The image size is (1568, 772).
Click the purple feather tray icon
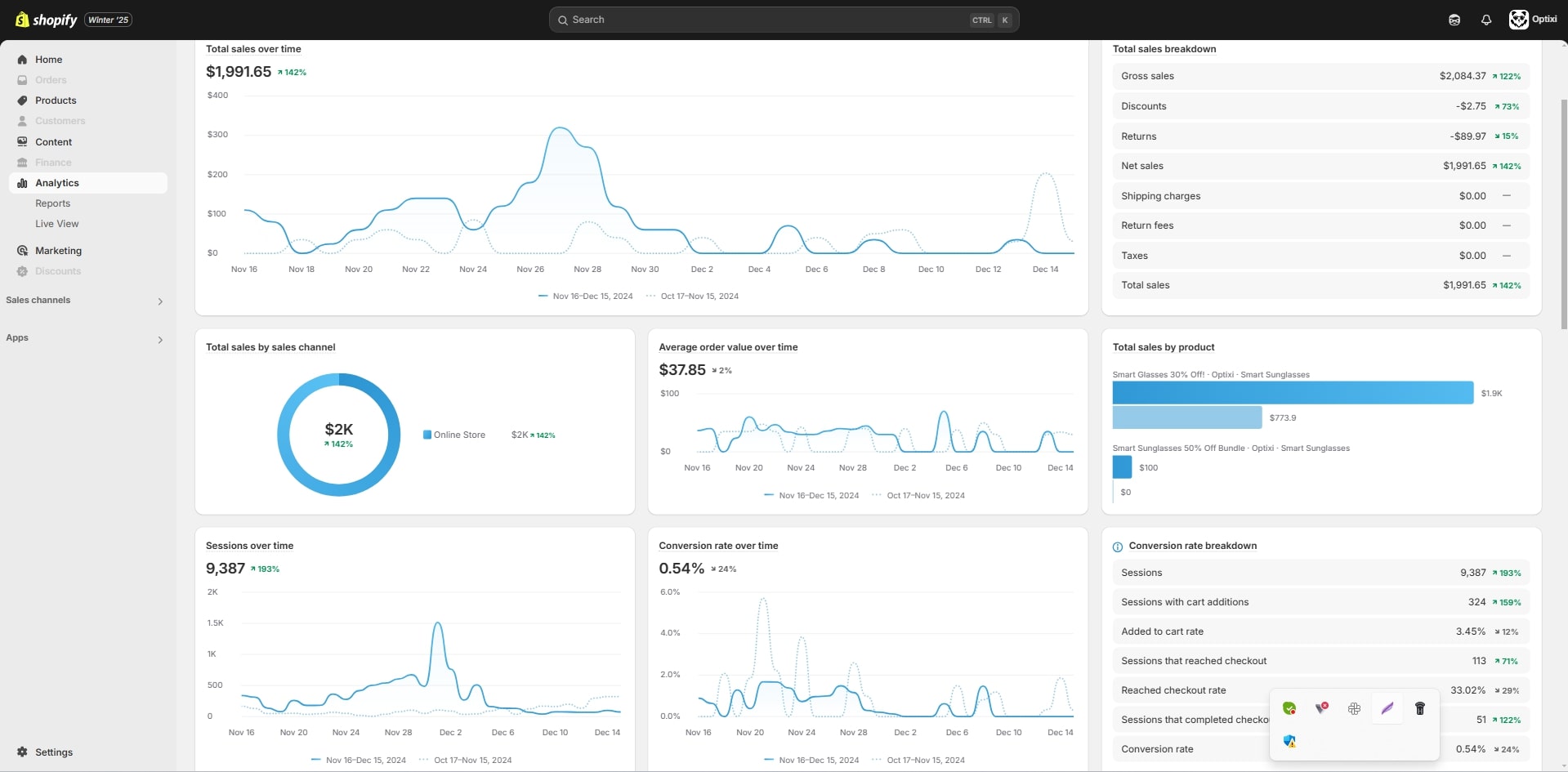[1387, 708]
